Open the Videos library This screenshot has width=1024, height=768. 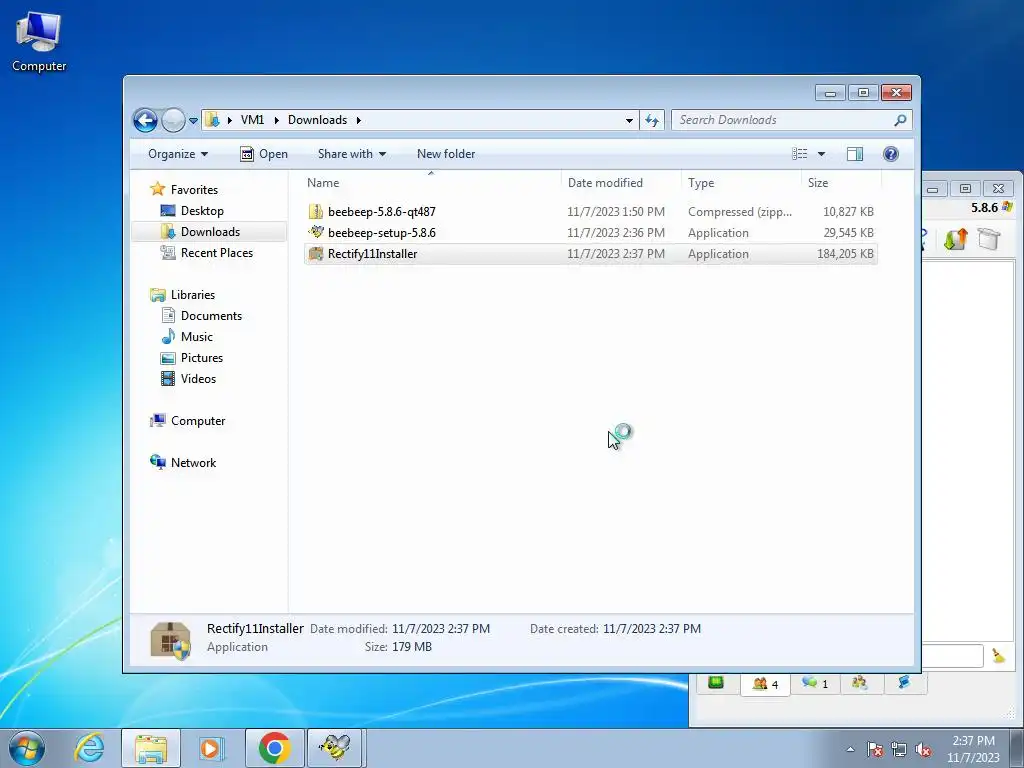point(198,379)
